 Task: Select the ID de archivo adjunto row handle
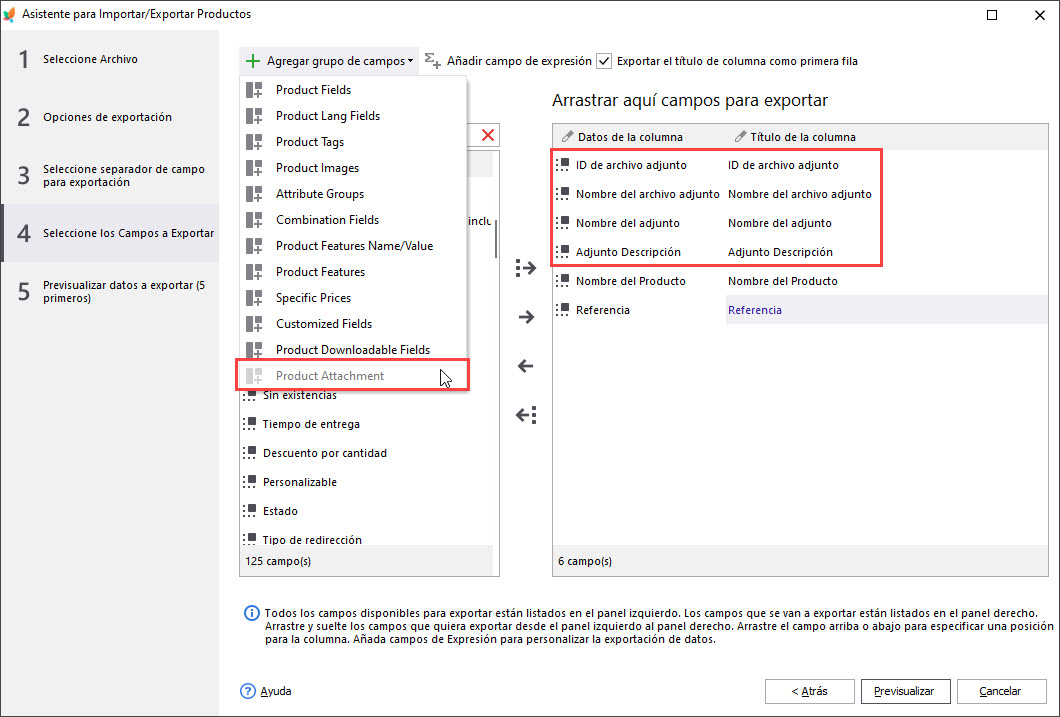pos(562,164)
